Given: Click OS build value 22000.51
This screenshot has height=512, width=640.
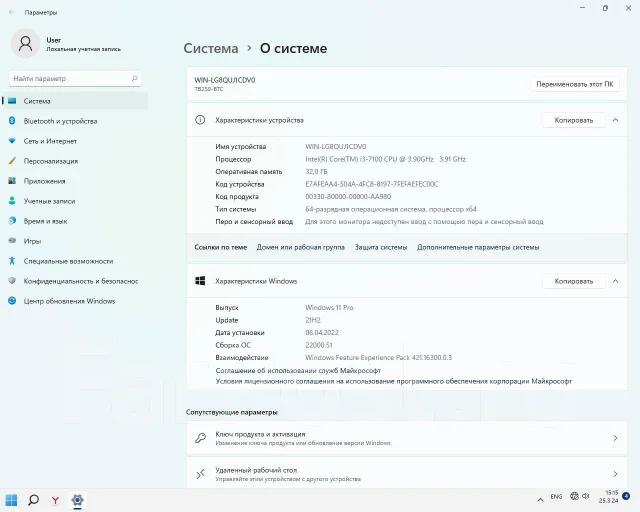Looking at the screenshot, I should click(319, 345).
